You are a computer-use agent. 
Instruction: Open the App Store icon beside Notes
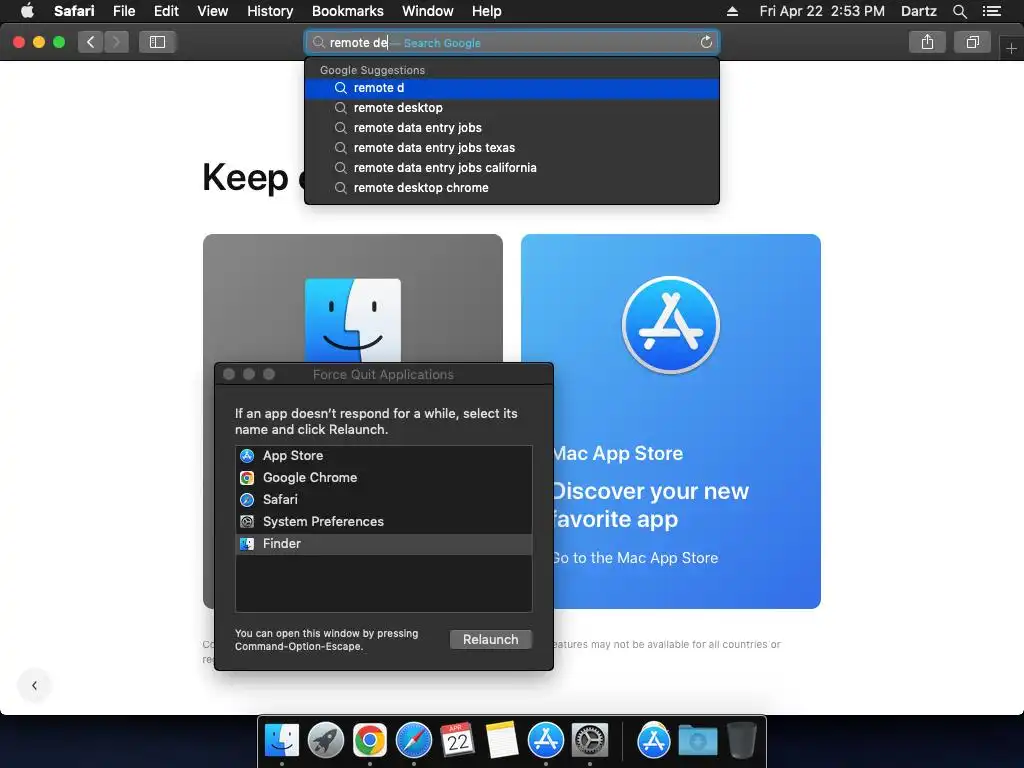545,741
